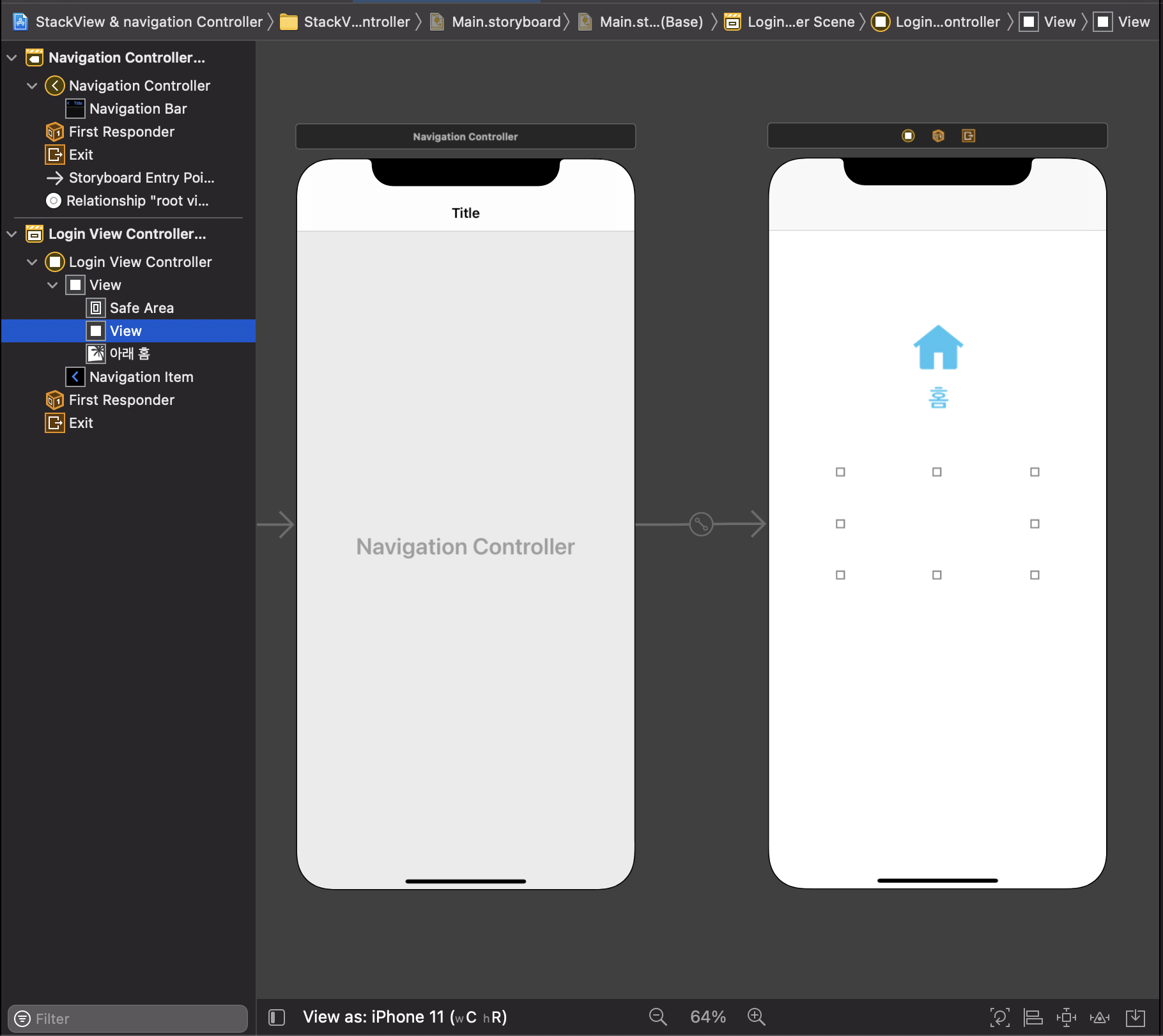The image size is (1163, 1036).
Task: Open Main.st...(Base) breadcrumb
Action: tap(641, 22)
